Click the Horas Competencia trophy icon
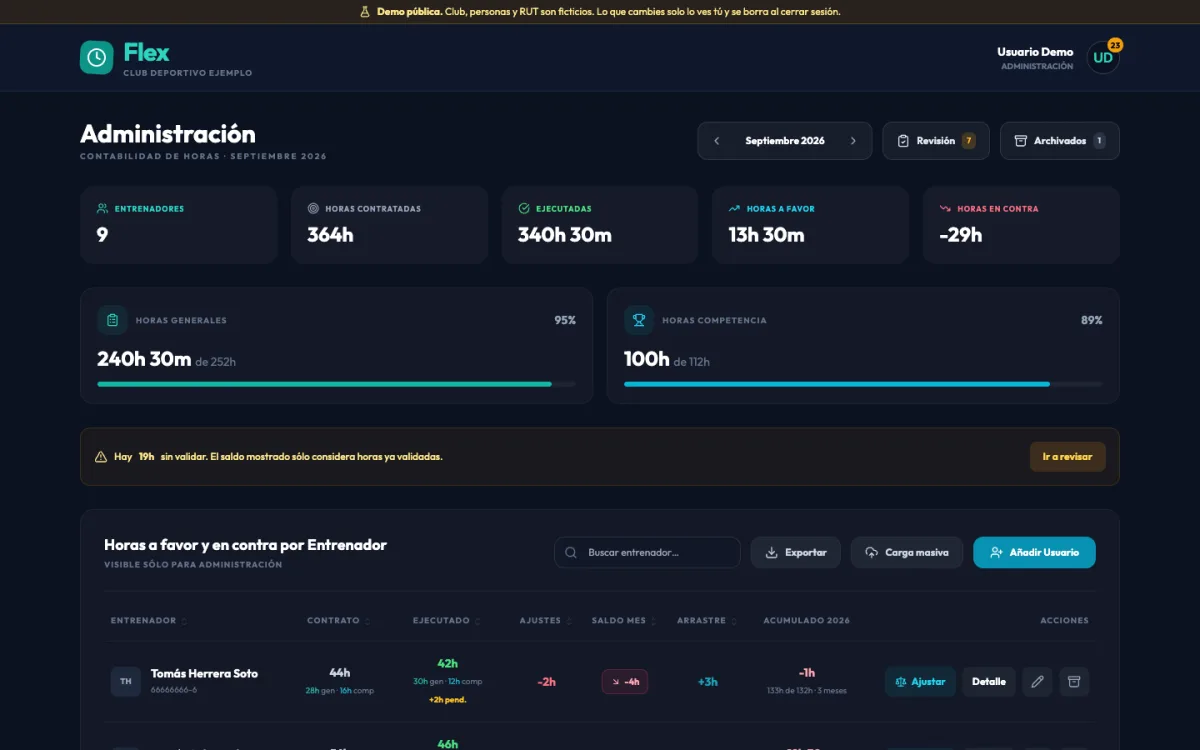Image resolution: width=1200 pixels, height=750 pixels. click(639, 320)
